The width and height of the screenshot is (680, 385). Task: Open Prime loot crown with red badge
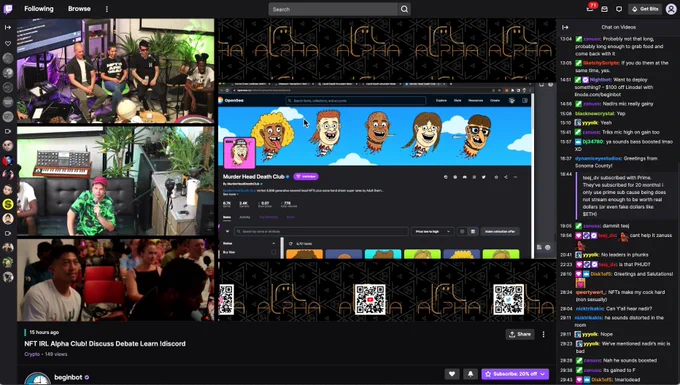pos(591,8)
